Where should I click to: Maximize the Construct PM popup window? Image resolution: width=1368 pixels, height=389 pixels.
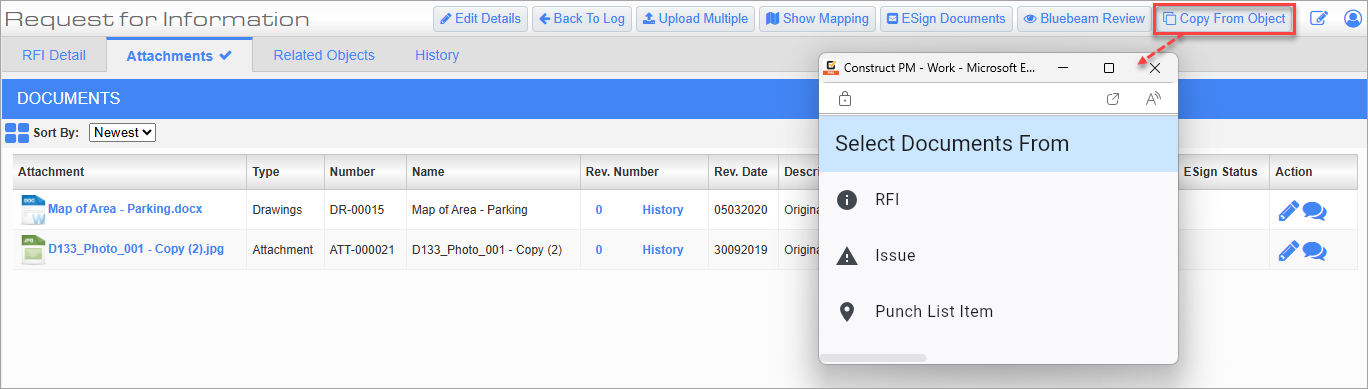click(x=1109, y=68)
